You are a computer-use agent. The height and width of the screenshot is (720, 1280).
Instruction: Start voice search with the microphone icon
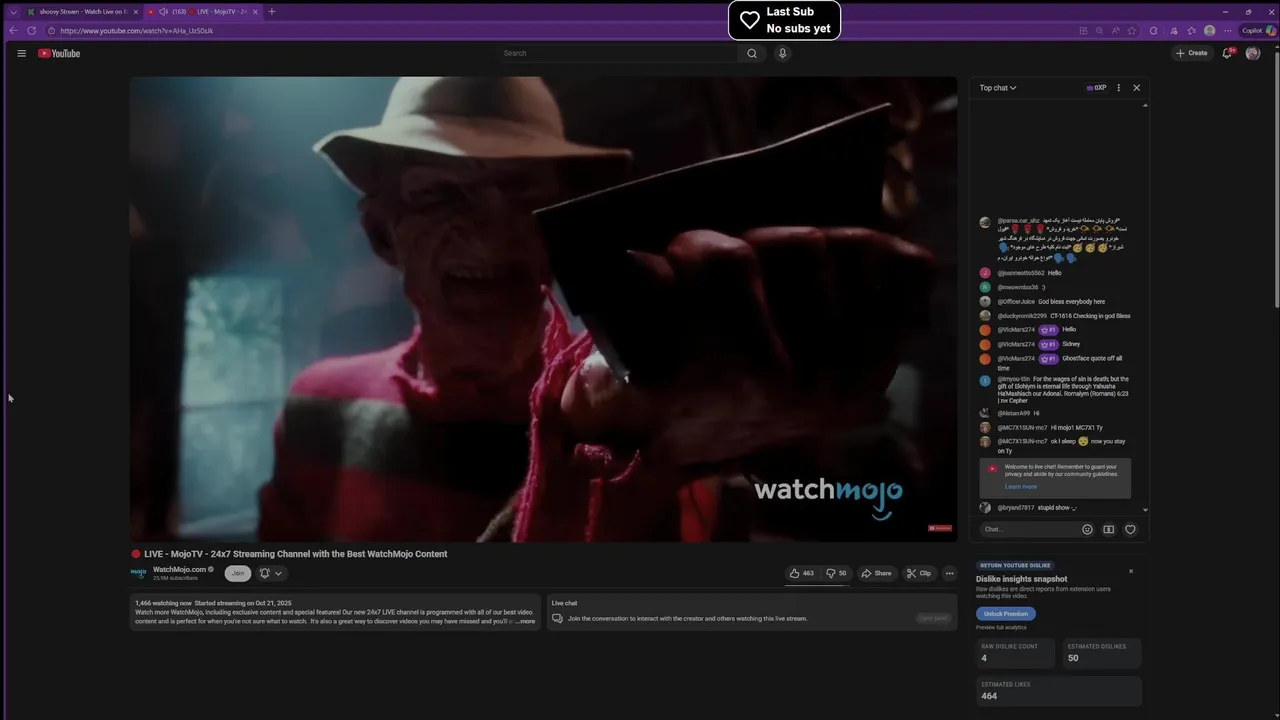[783, 53]
